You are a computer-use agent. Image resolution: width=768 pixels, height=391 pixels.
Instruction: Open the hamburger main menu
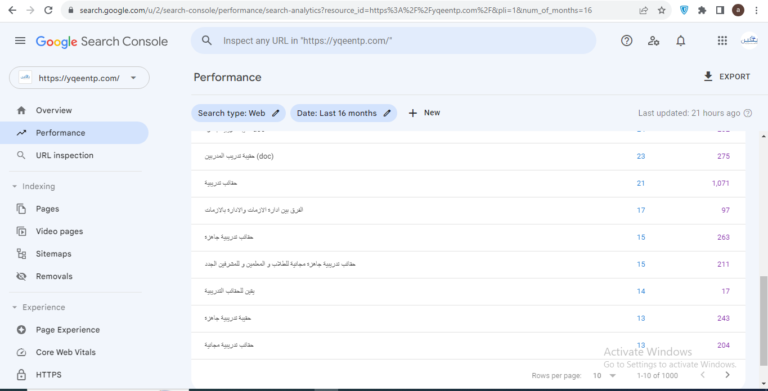coord(20,41)
